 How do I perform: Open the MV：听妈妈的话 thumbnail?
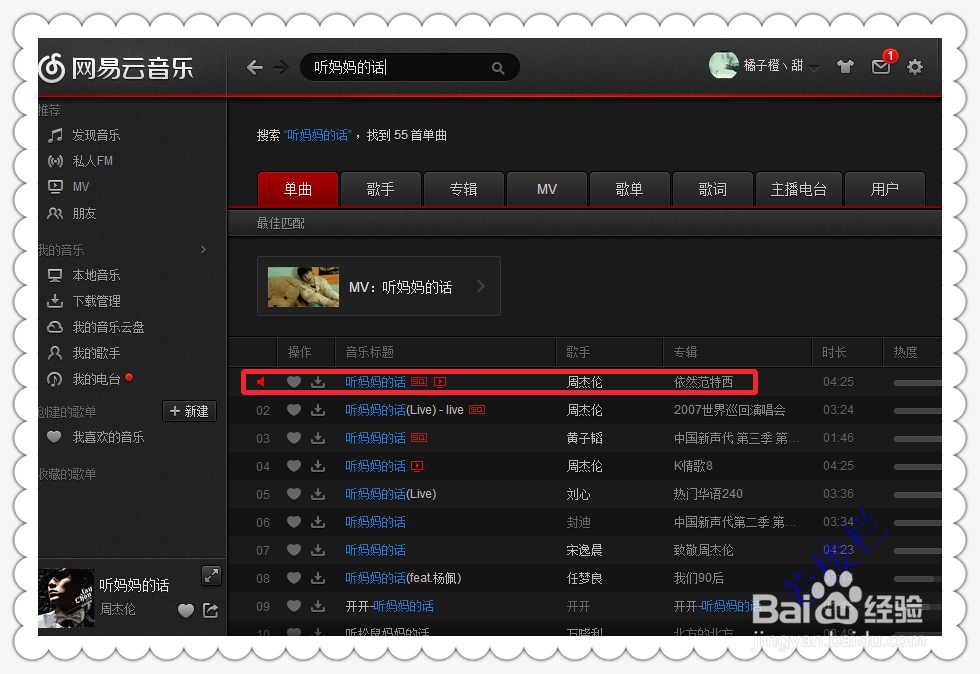click(303, 286)
